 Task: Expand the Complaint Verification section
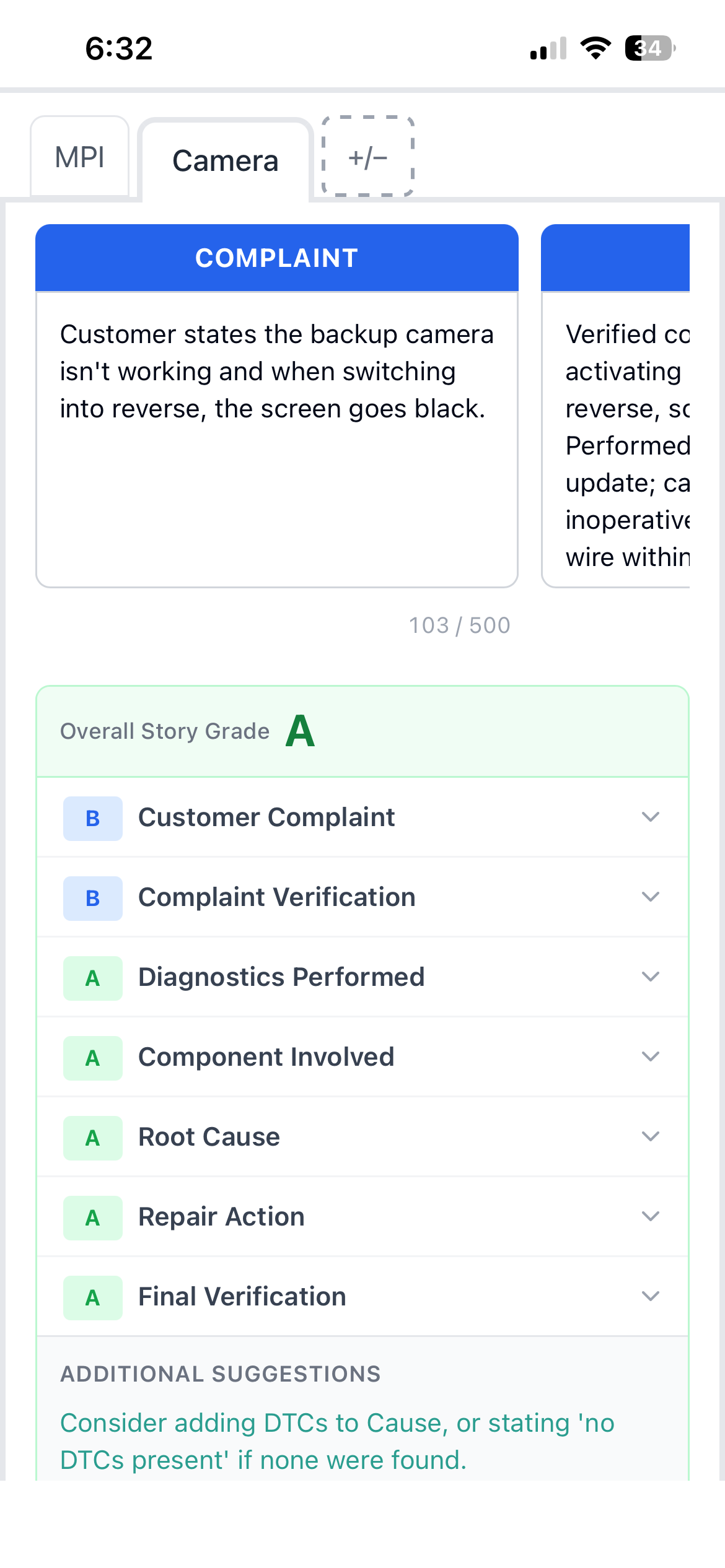pos(649,897)
